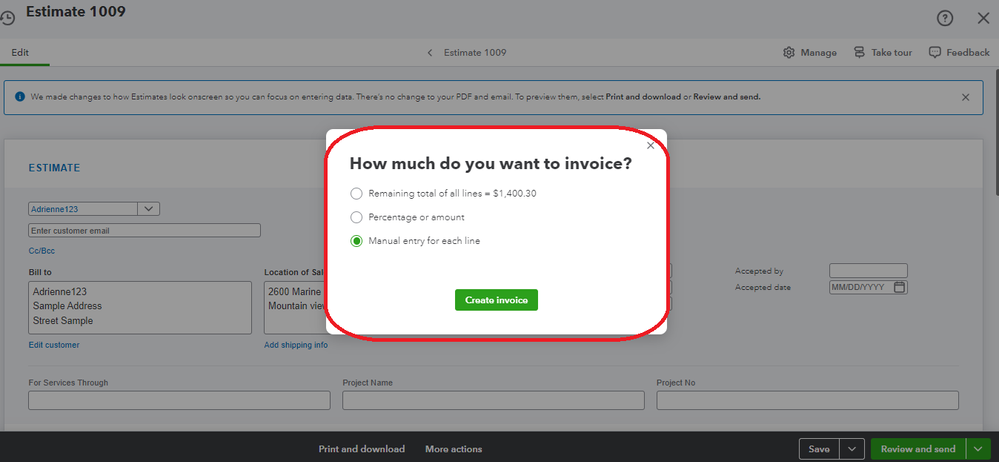Close the Estimate 1009 window
999x462 pixels.
(983, 18)
